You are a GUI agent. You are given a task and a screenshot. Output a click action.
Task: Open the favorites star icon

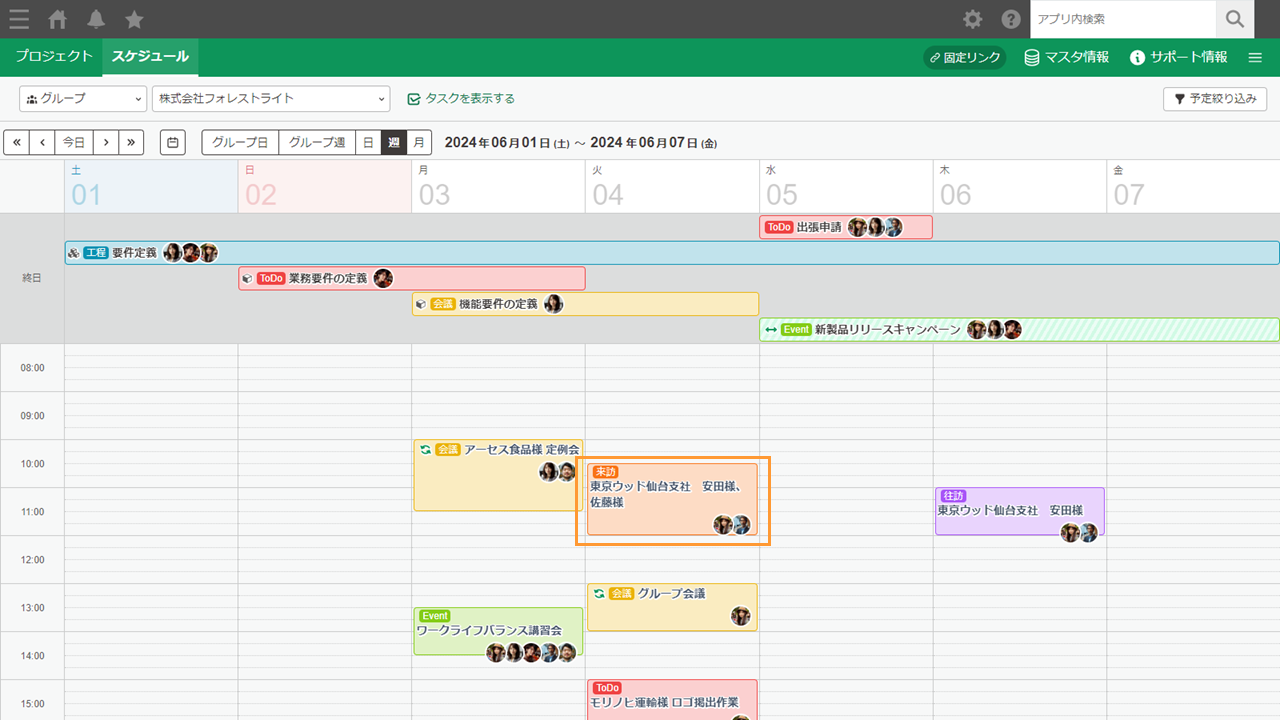point(134,19)
